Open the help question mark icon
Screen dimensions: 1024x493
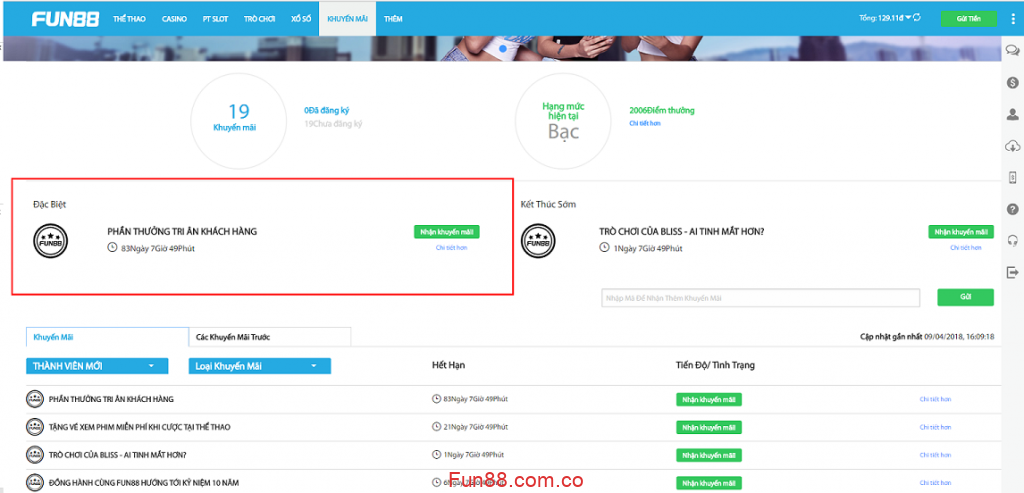(x=1012, y=209)
